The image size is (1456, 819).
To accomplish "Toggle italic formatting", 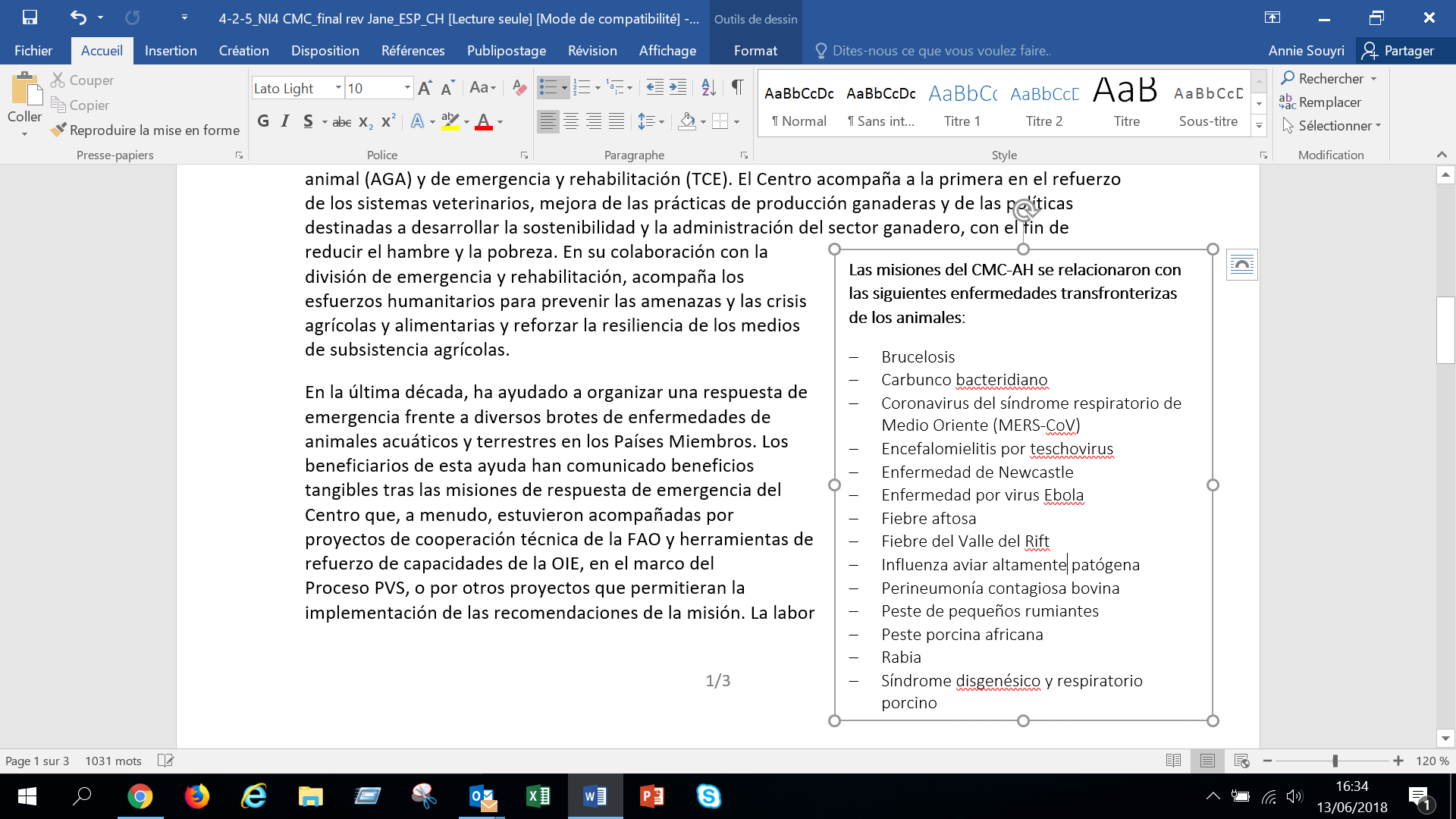I will tap(285, 121).
